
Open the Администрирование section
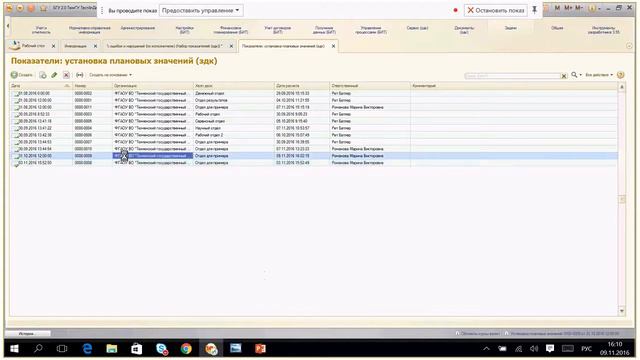click(x=138, y=28)
